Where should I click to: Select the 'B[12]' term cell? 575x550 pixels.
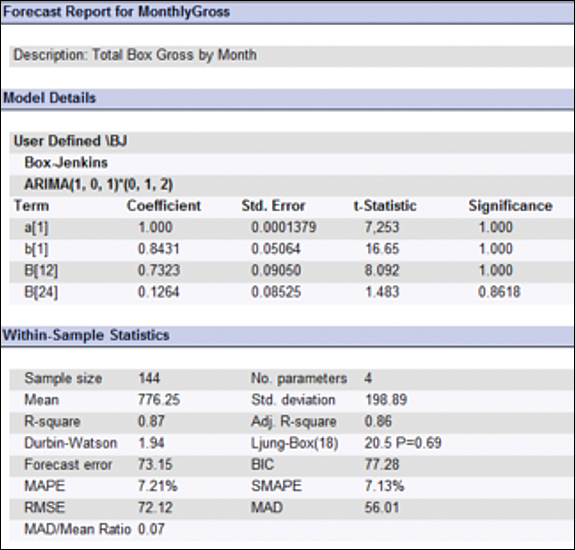click(x=41, y=271)
